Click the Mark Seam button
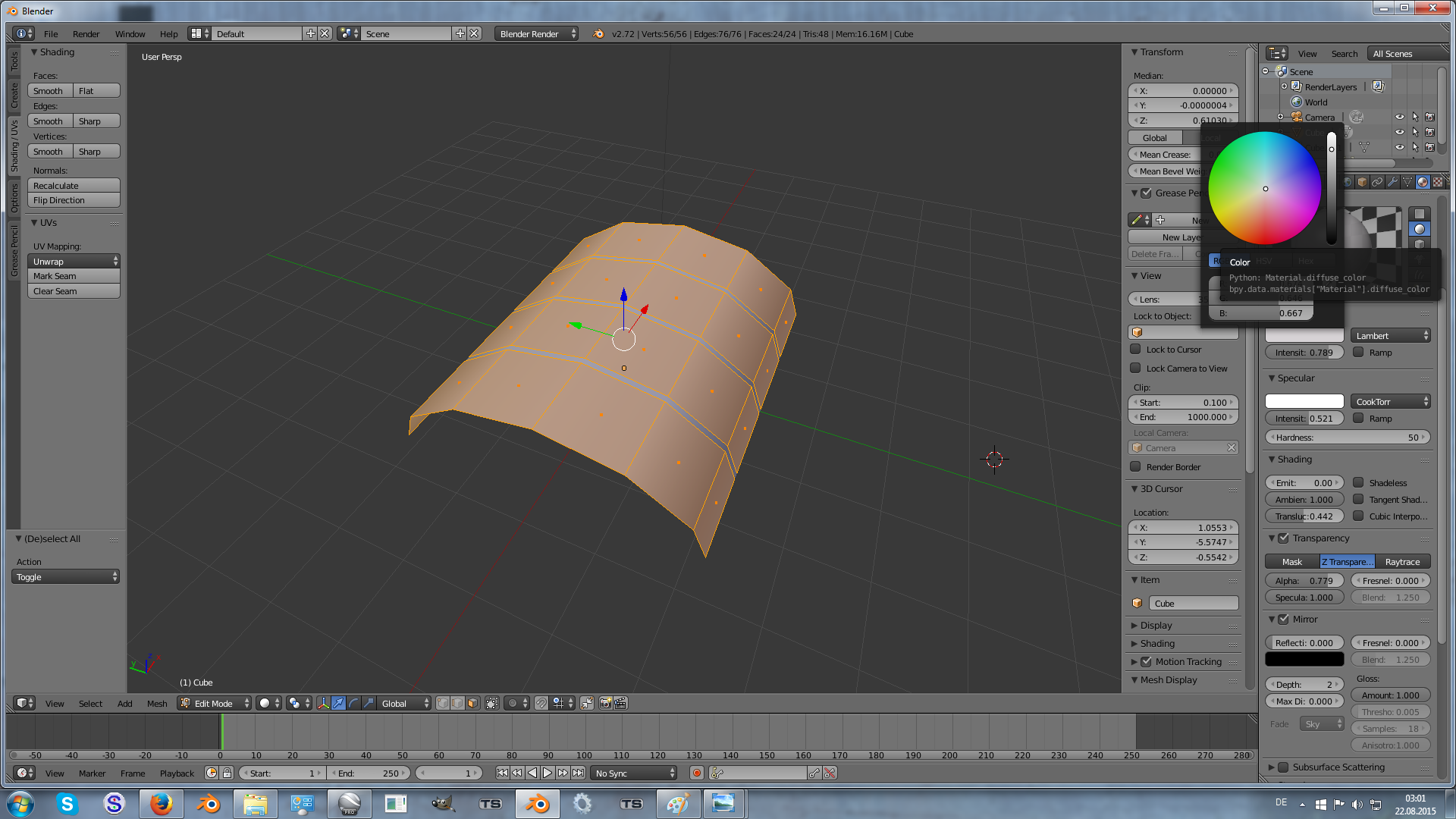 coord(74,276)
